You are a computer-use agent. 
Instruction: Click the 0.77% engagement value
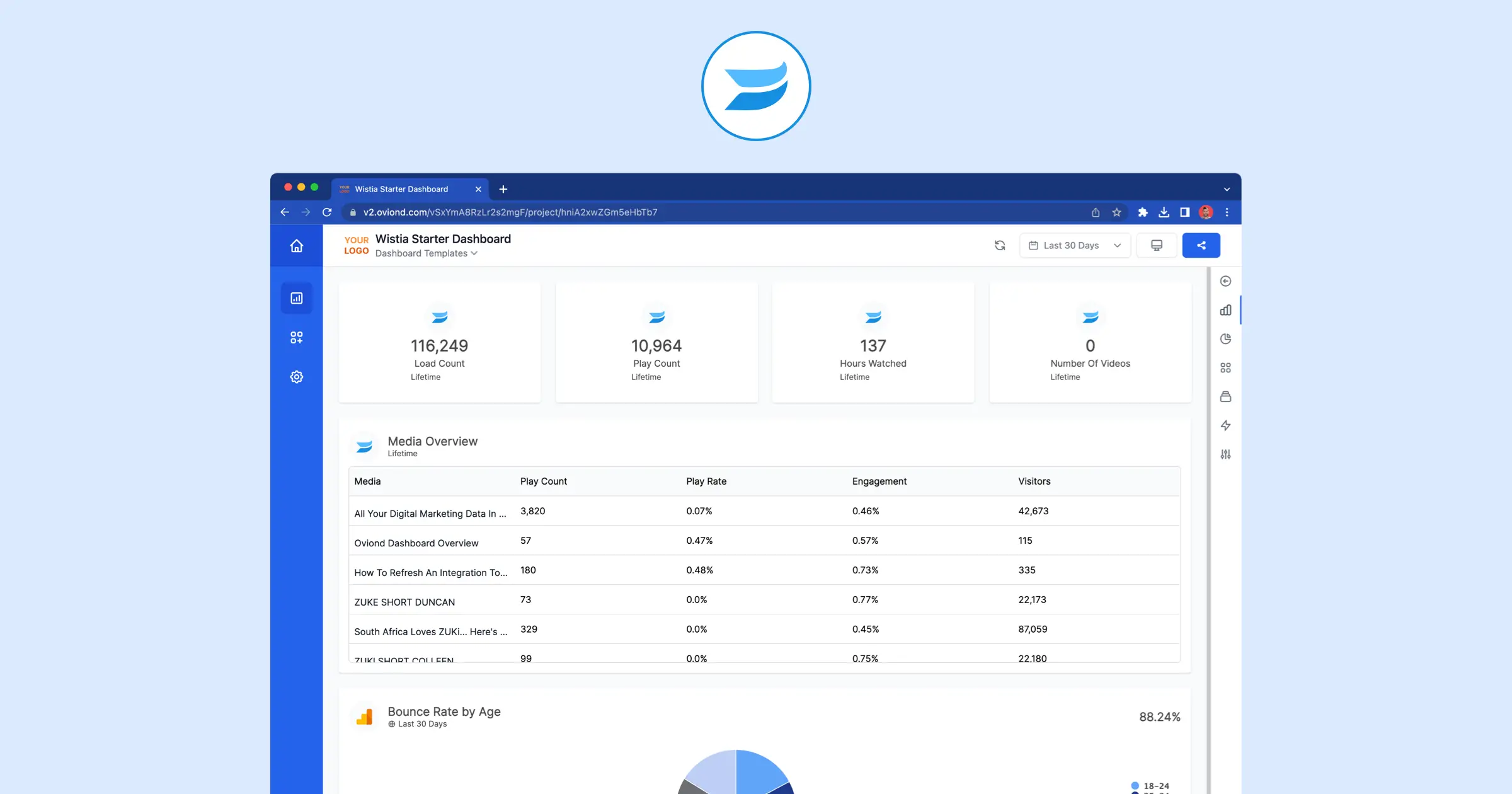point(865,600)
